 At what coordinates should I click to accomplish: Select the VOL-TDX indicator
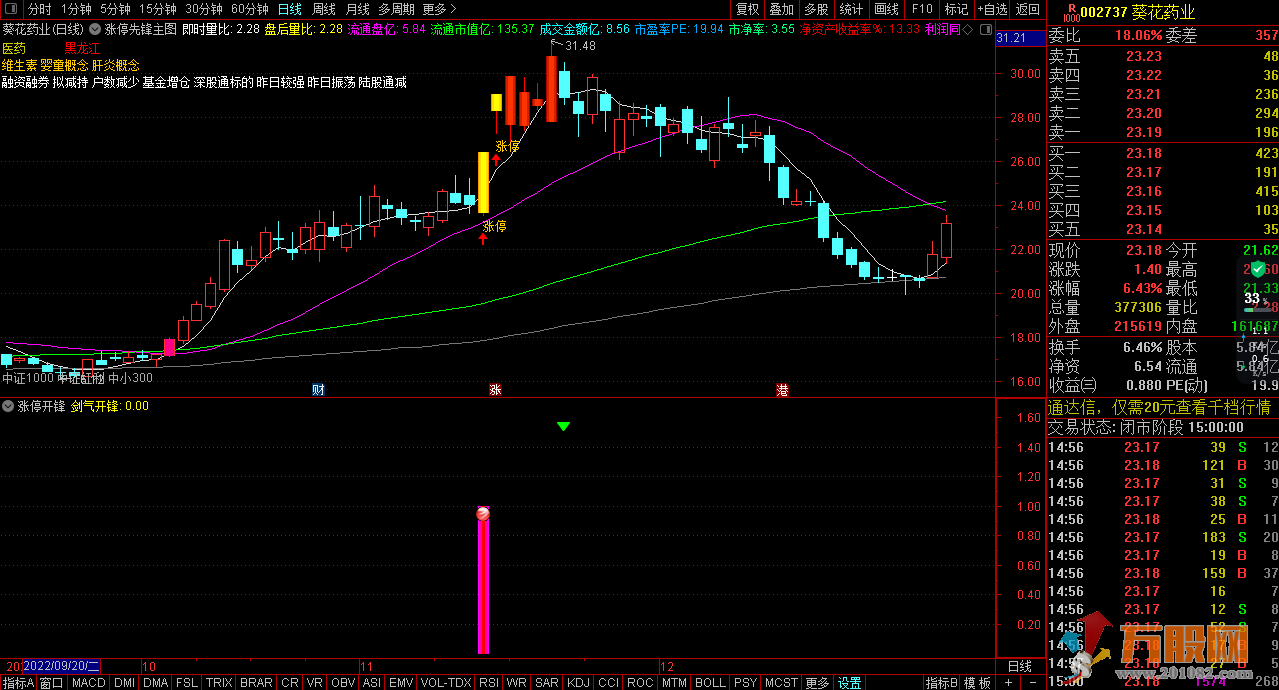click(445, 683)
